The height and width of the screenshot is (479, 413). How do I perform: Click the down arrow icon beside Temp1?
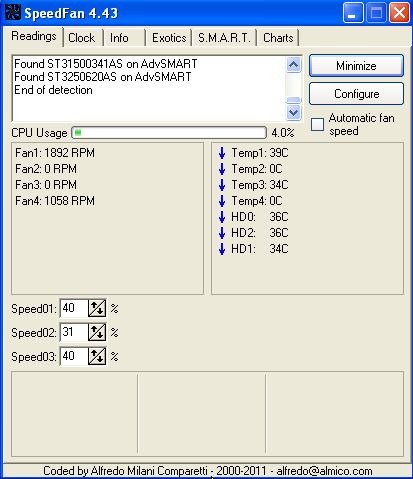[222, 153]
